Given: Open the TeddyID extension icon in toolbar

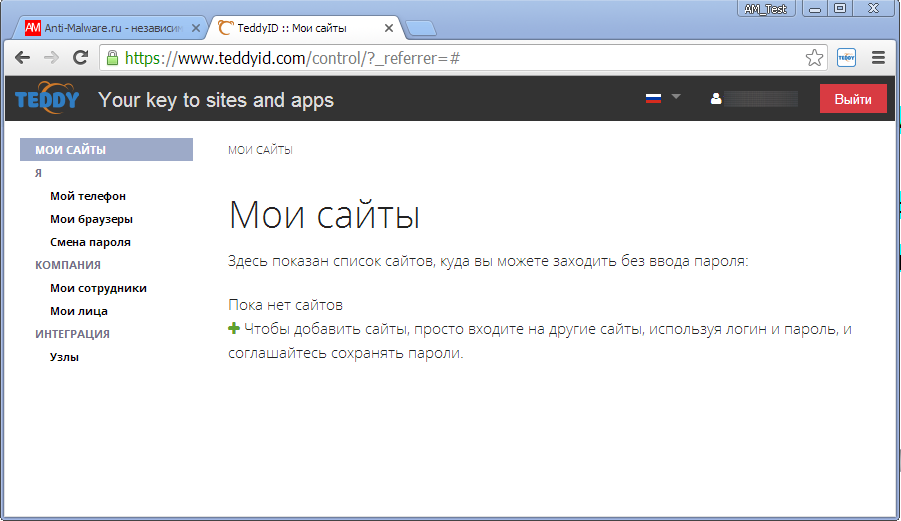Looking at the screenshot, I should (846, 57).
